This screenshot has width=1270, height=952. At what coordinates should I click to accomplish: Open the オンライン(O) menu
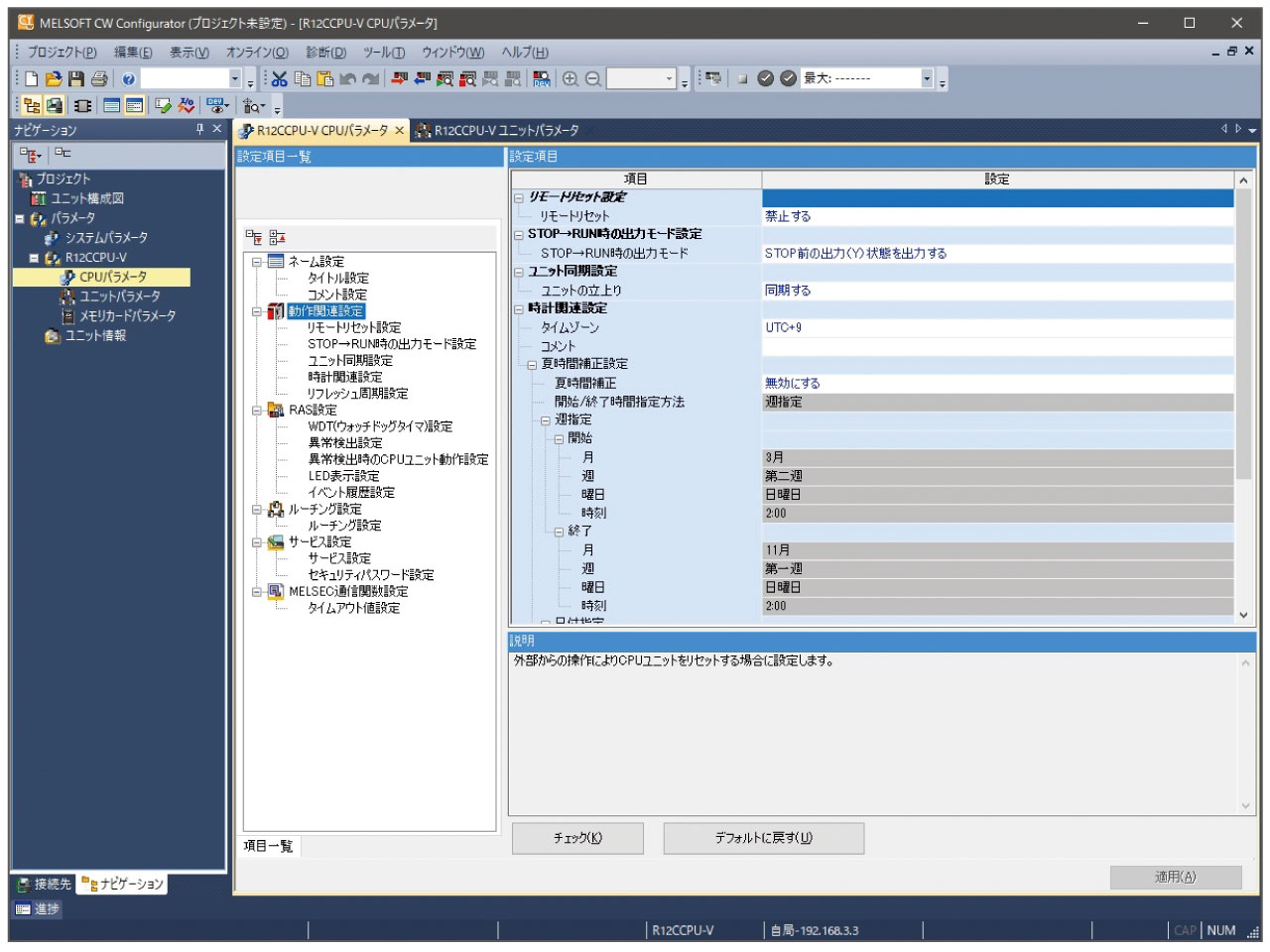(257, 53)
